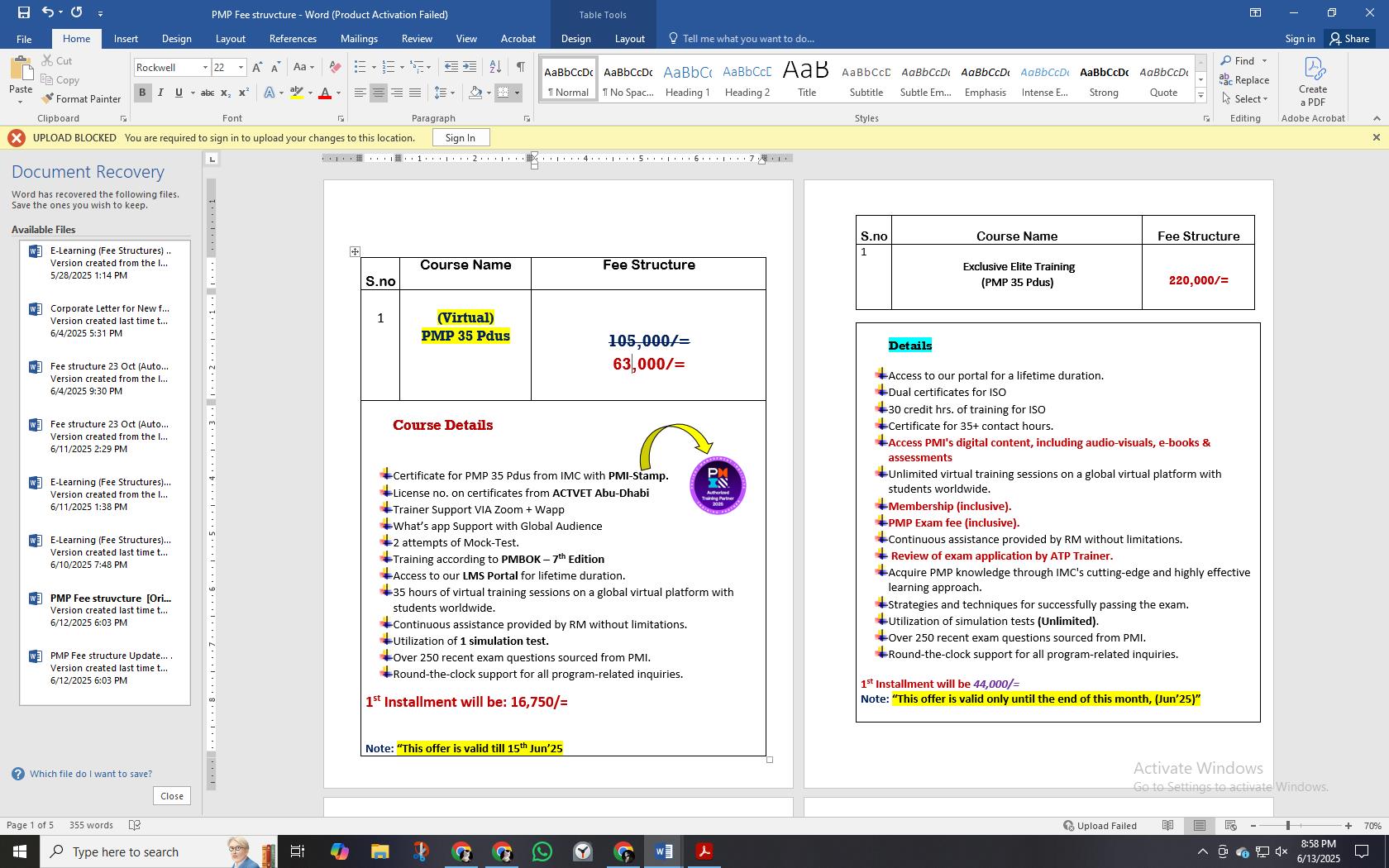Screen dimensions: 1389x868
Task: Open the font name dropdown
Action: [x=204, y=68]
